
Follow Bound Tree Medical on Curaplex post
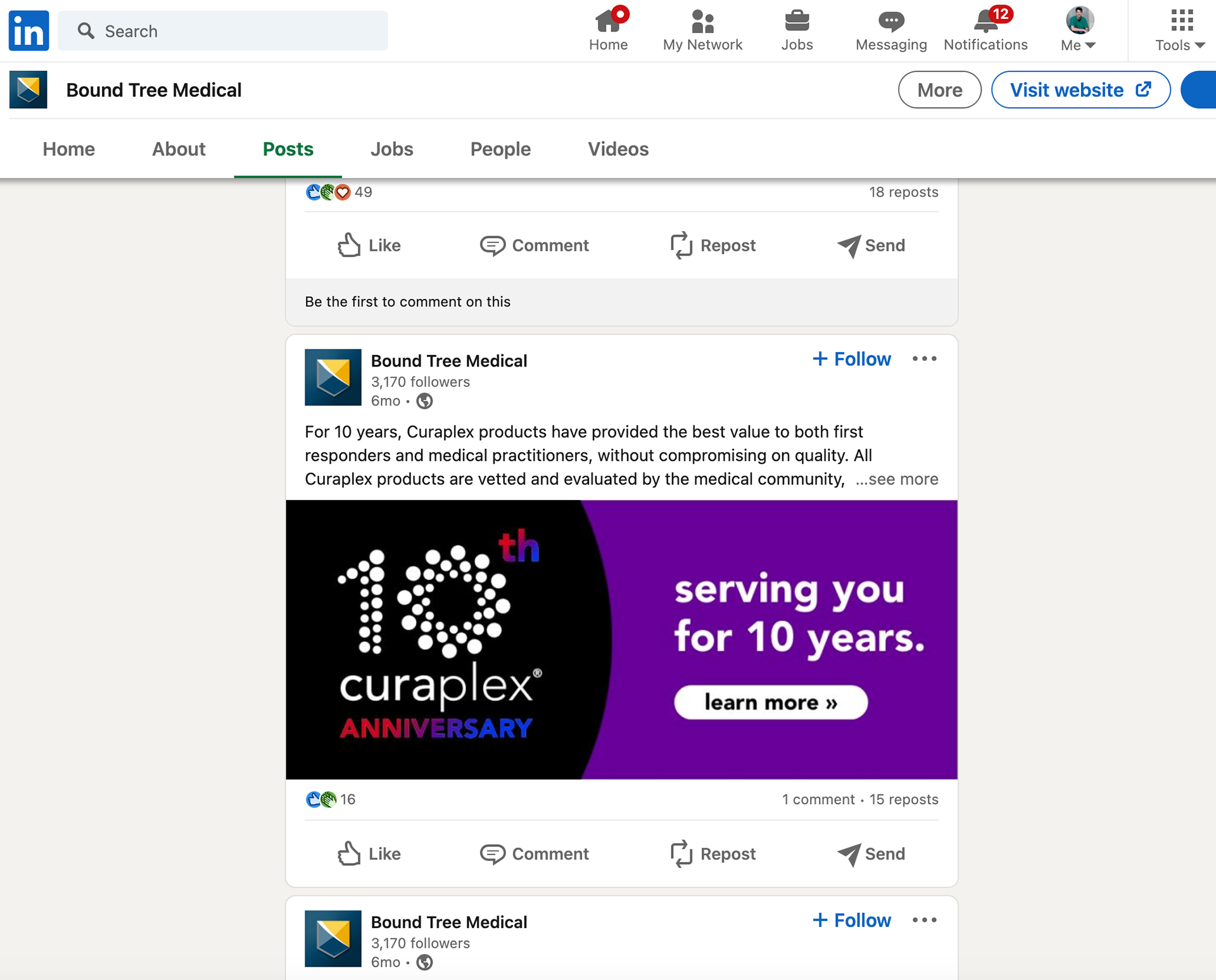(851, 359)
